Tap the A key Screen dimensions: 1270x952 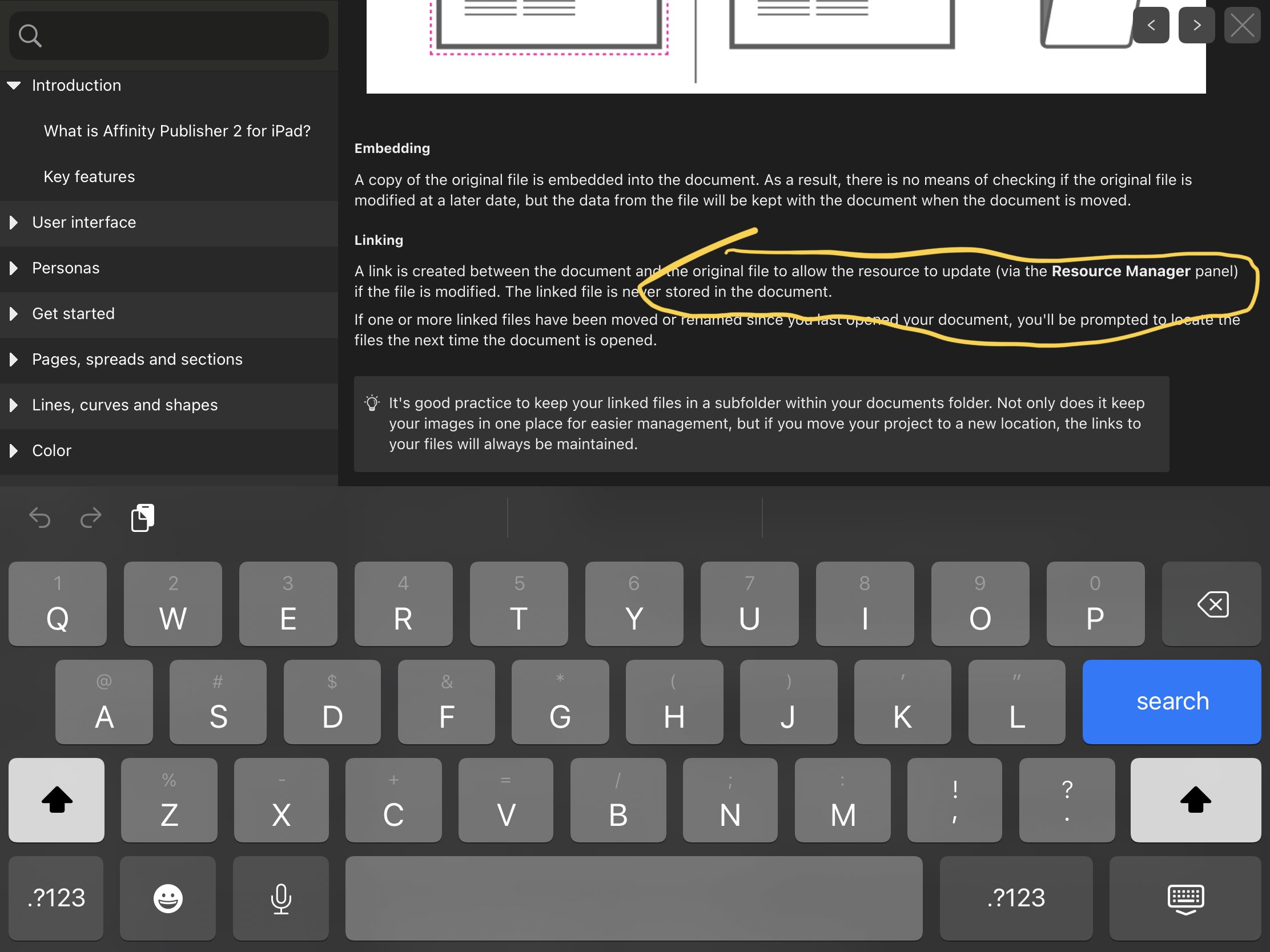tap(104, 702)
